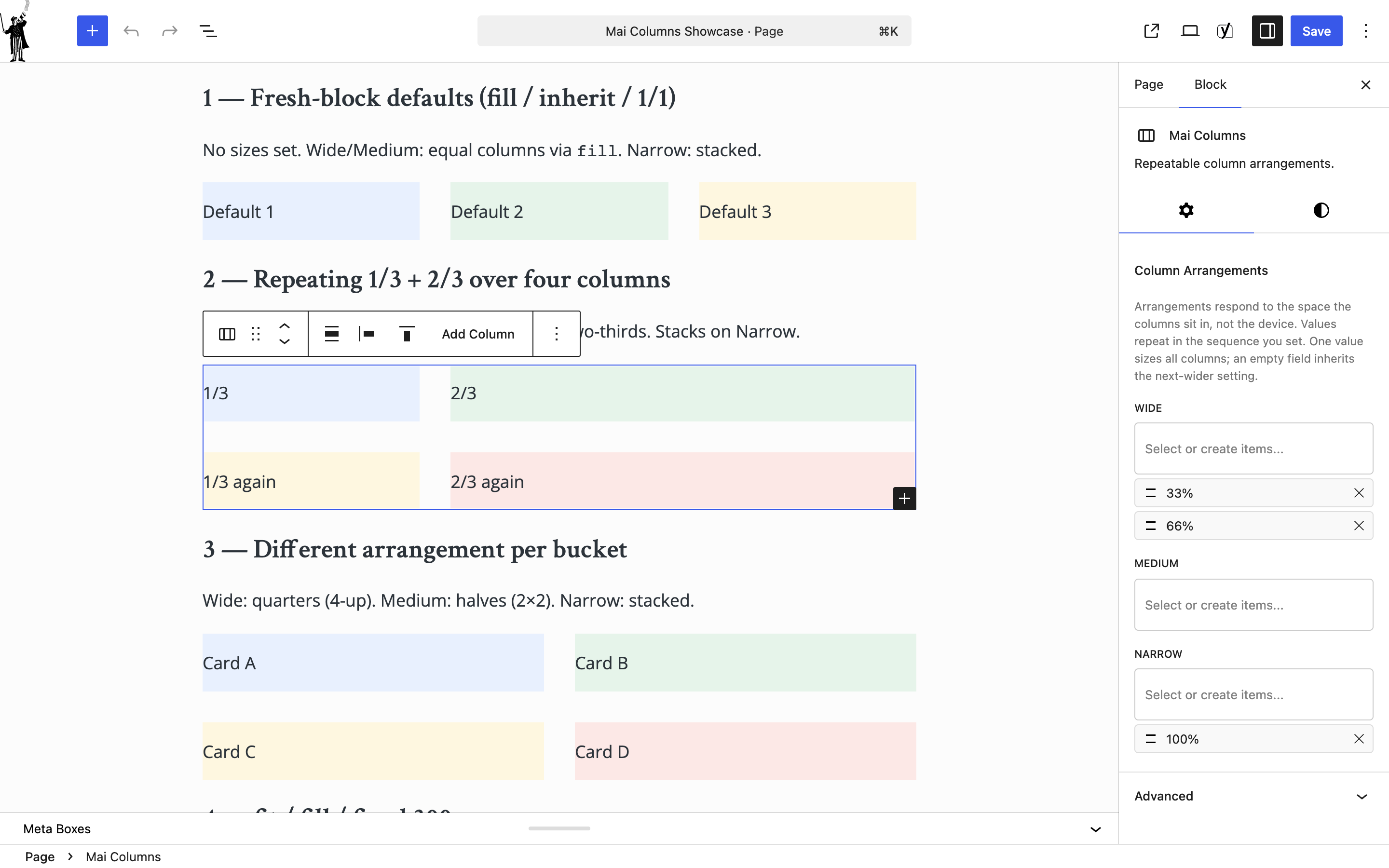Open the block inserter plus button
1389x868 pixels.
pos(93,31)
